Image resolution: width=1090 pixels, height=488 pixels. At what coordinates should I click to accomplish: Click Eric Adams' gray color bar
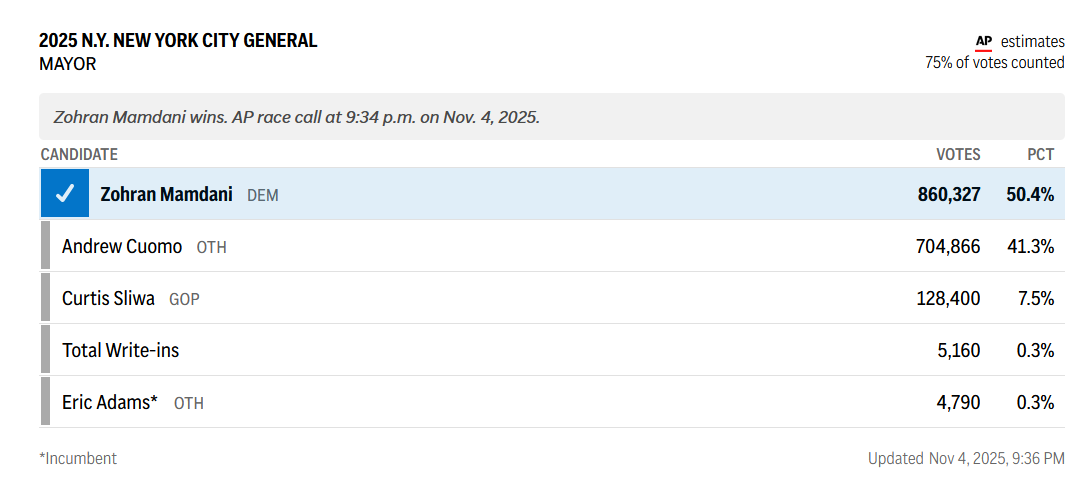coord(45,402)
